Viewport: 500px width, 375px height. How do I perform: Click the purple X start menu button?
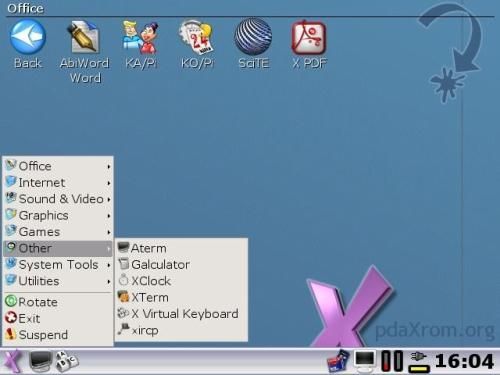[x=12, y=362]
